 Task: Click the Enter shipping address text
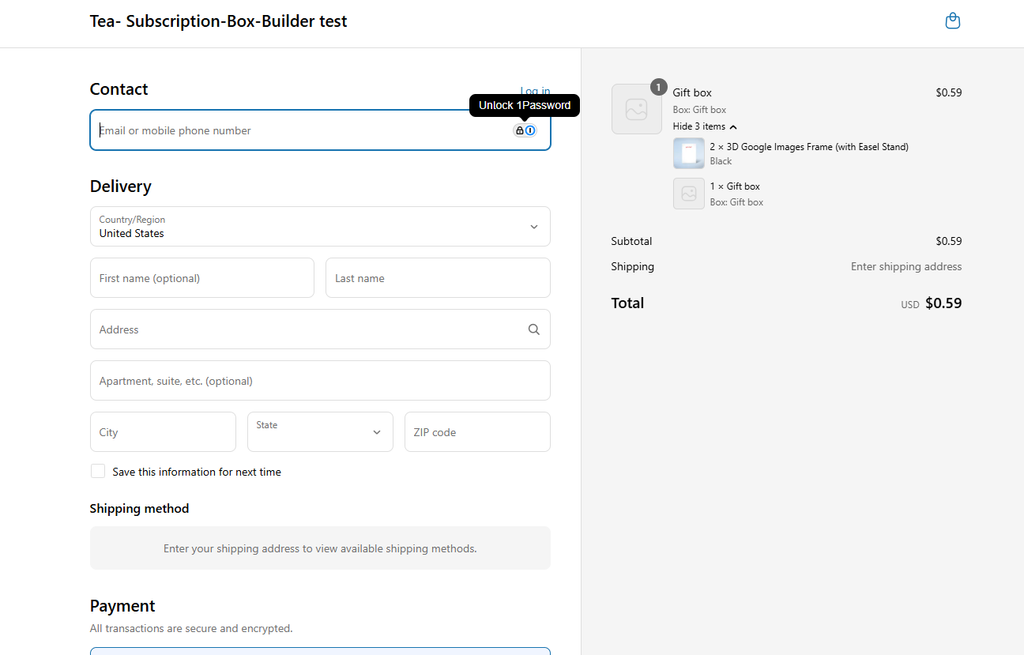click(x=906, y=266)
